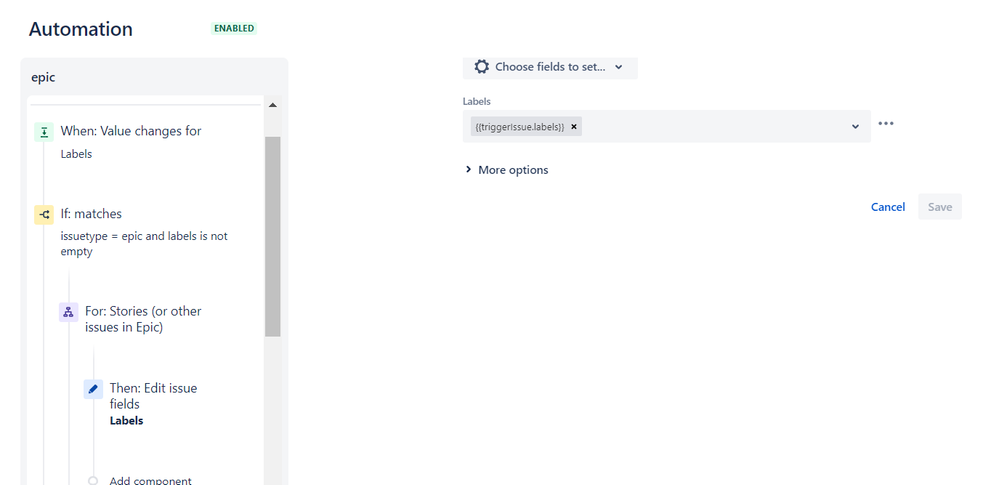Click the green trigger icon beside When

pyautogui.click(x=44, y=133)
